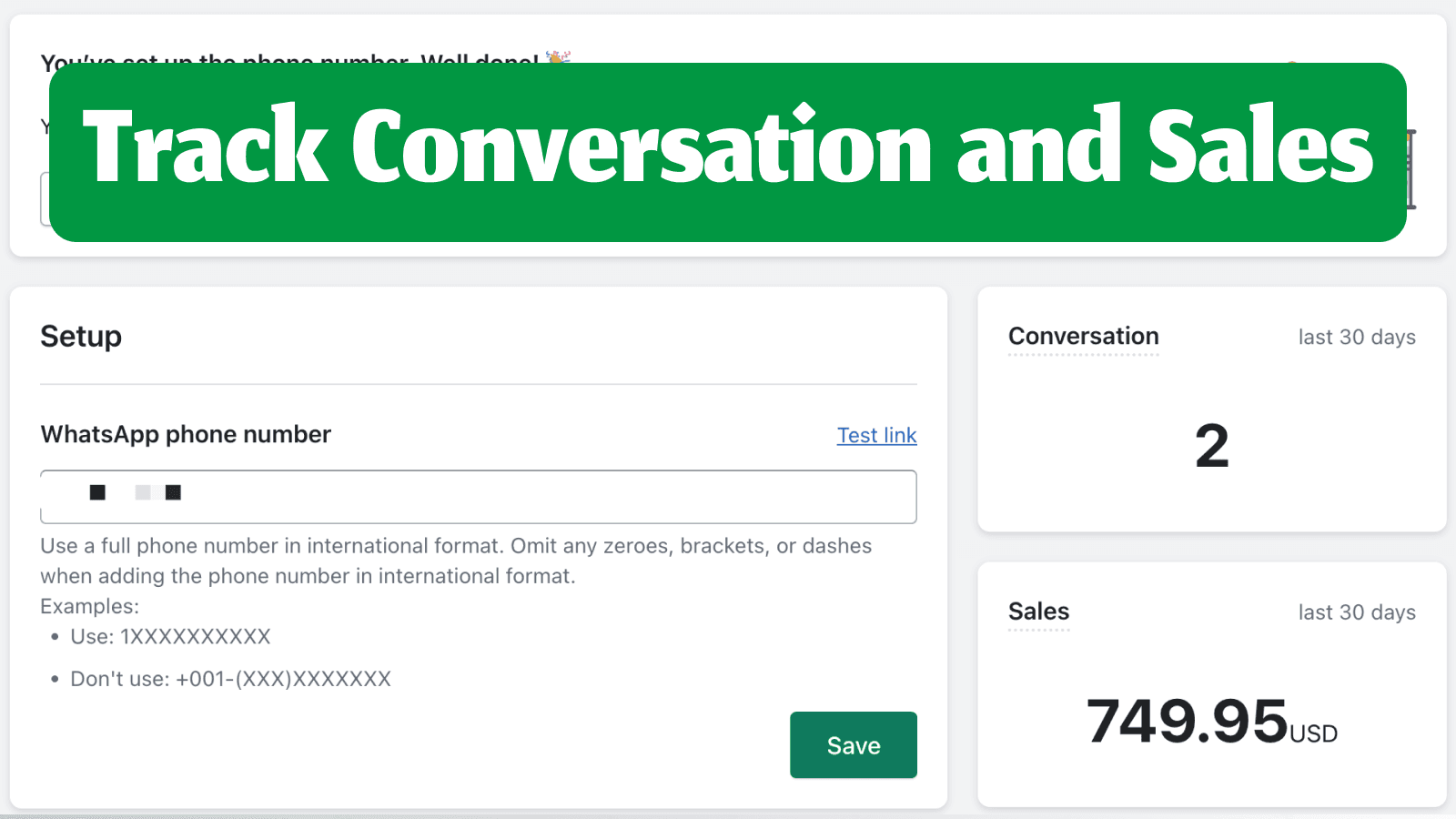Click the "WhatsApp phone number" label
The width and height of the screenshot is (1456, 819).
185,434
